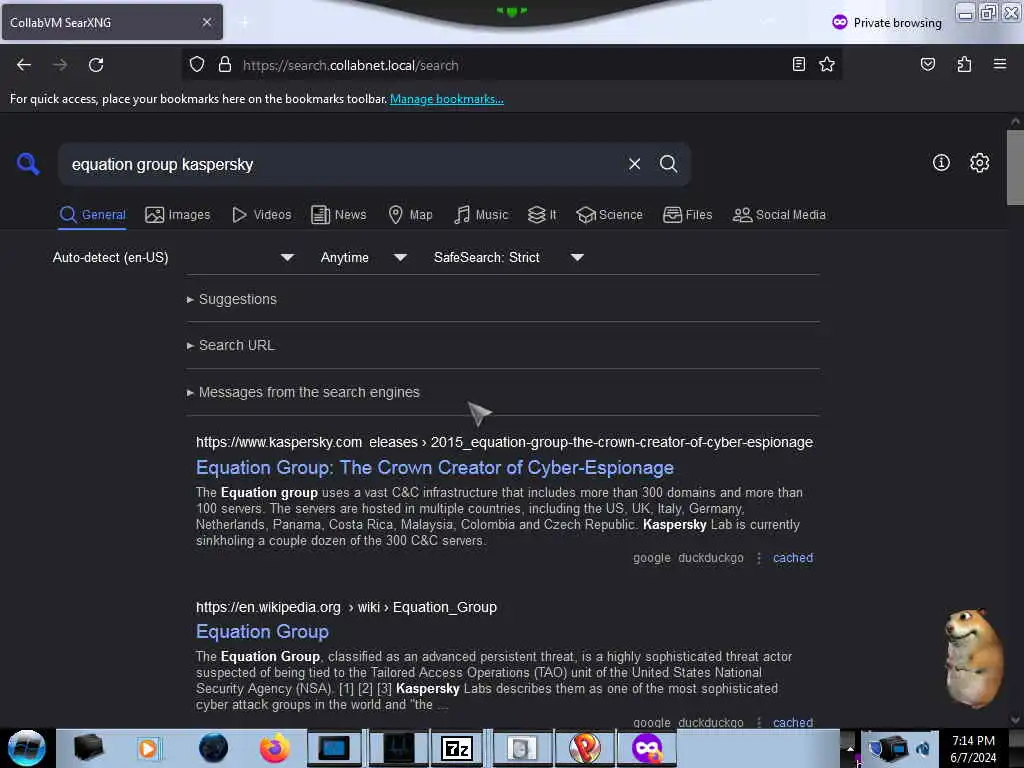The image size is (1024, 768).
Task: Open SearXNG preferences gear
Action: (979, 163)
